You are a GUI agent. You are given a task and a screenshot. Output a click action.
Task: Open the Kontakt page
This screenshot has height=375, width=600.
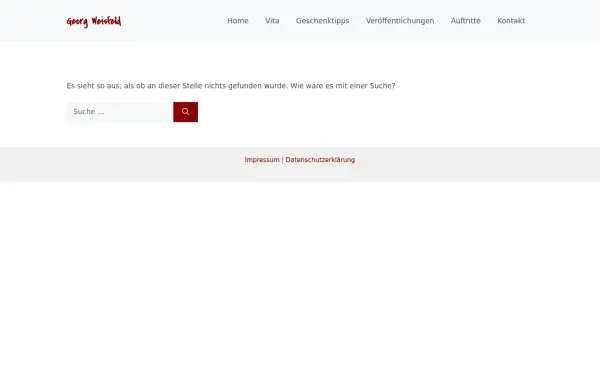(x=511, y=21)
